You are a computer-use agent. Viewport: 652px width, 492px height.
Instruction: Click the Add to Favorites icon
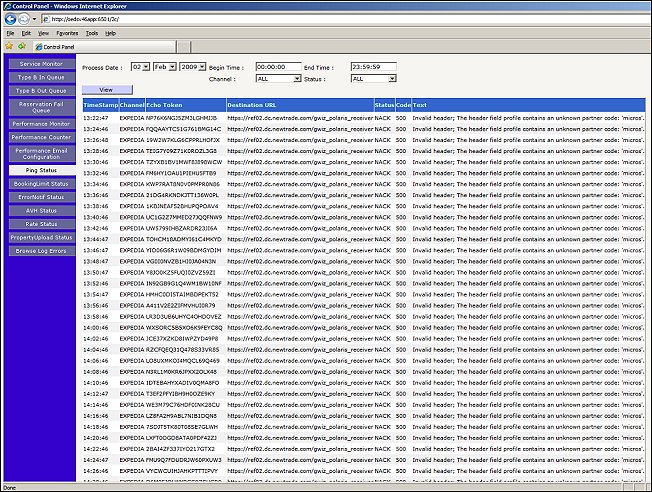[21, 46]
